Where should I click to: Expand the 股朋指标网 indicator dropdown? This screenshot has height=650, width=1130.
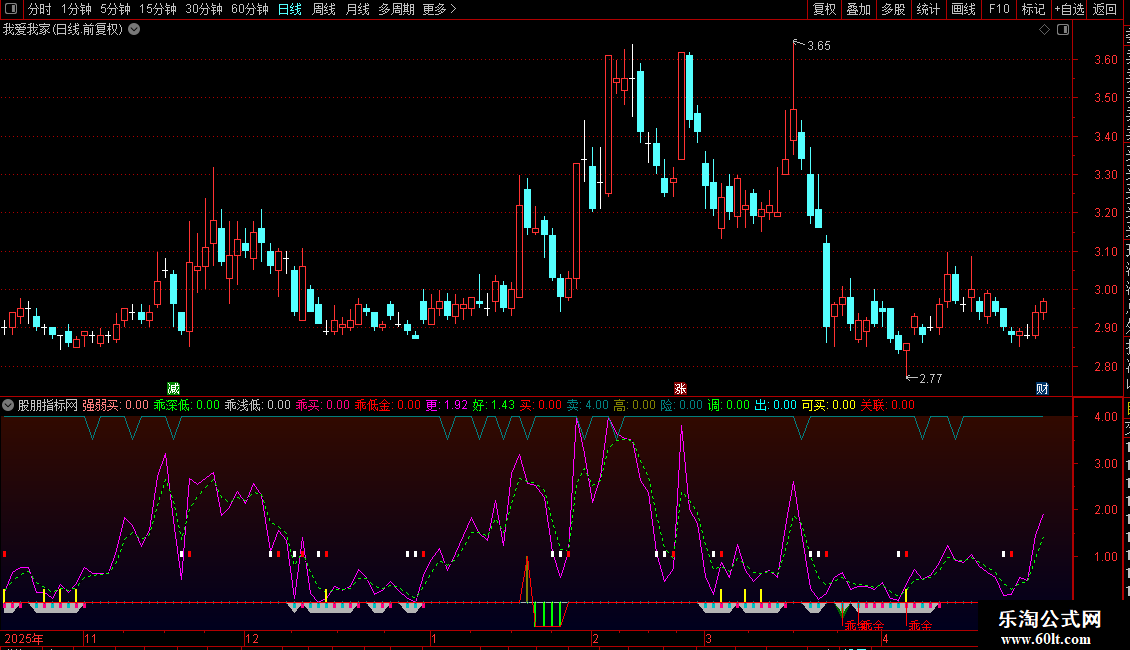[x=8, y=405]
